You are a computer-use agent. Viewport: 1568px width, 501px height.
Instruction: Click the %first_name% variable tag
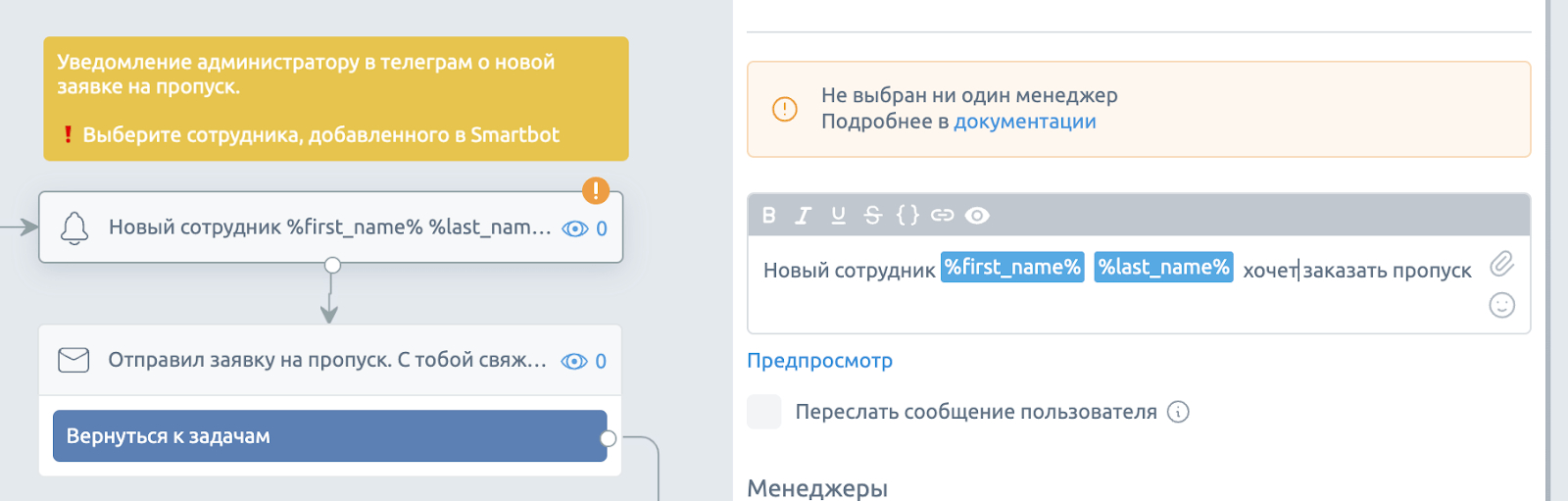(x=1012, y=268)
